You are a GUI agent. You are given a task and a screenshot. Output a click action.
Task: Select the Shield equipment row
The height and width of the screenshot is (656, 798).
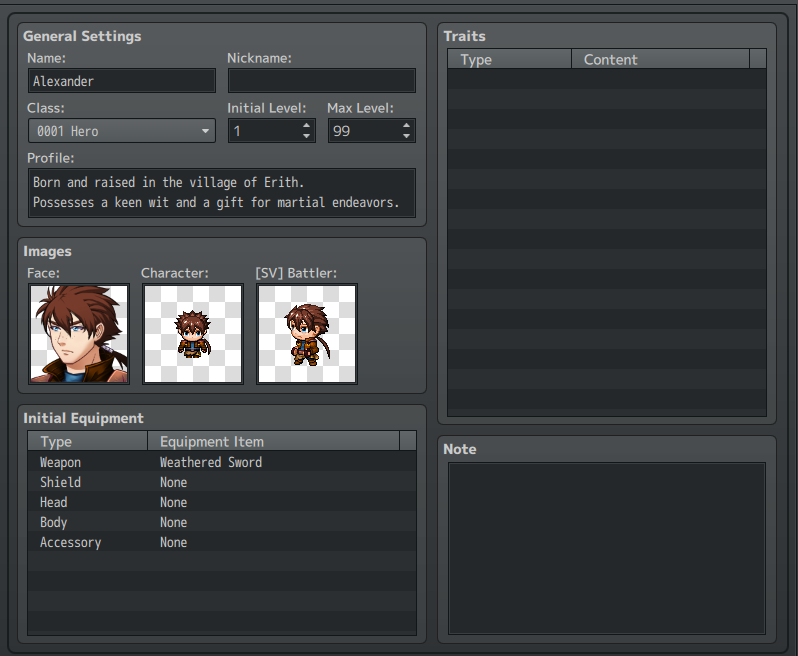222,482
